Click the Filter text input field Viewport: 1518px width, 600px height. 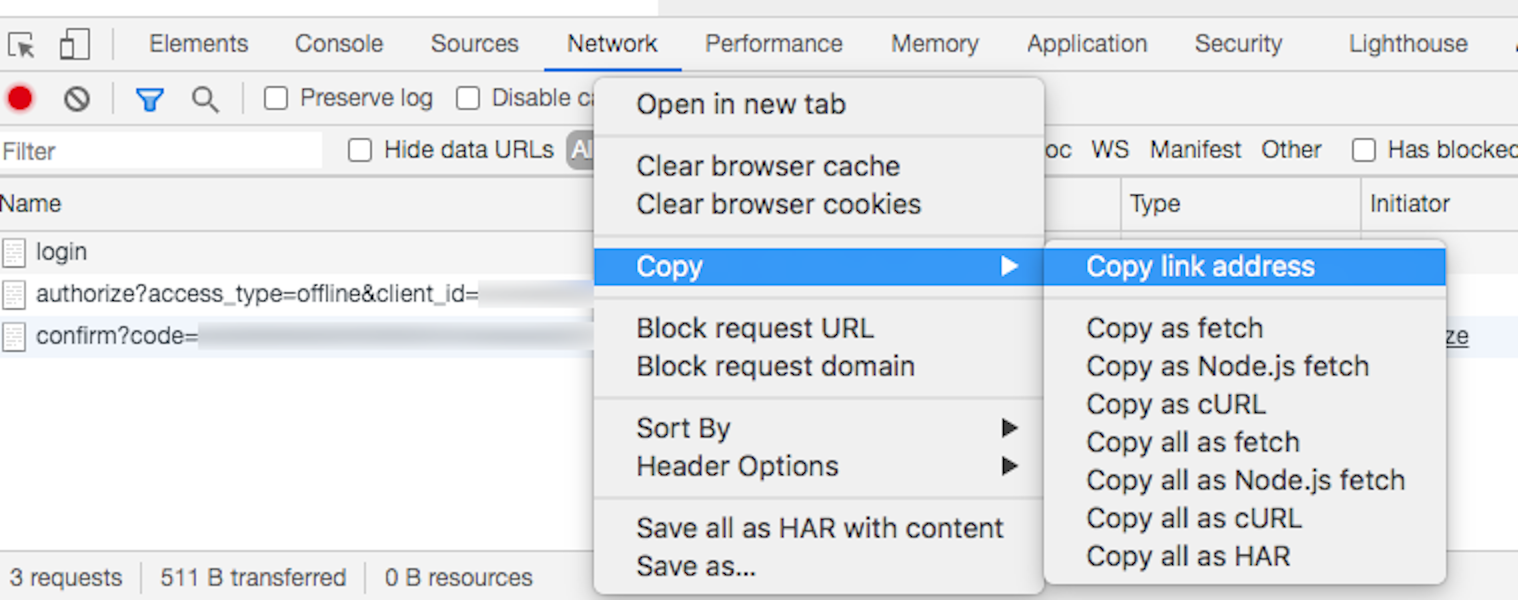click(x=160, y=151)
